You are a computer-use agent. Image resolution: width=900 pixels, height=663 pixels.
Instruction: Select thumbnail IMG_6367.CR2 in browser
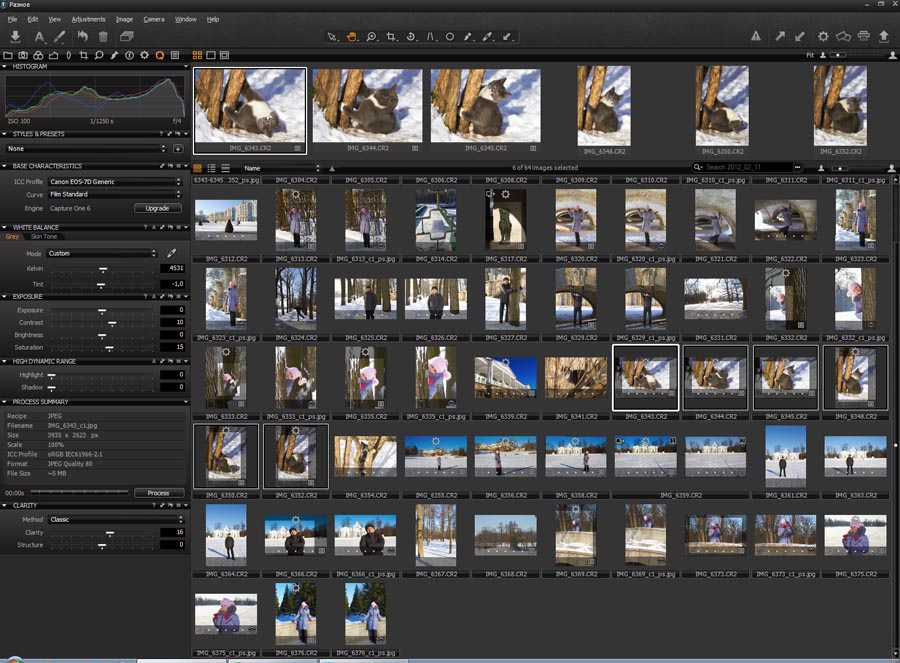[x=436, y=535]
